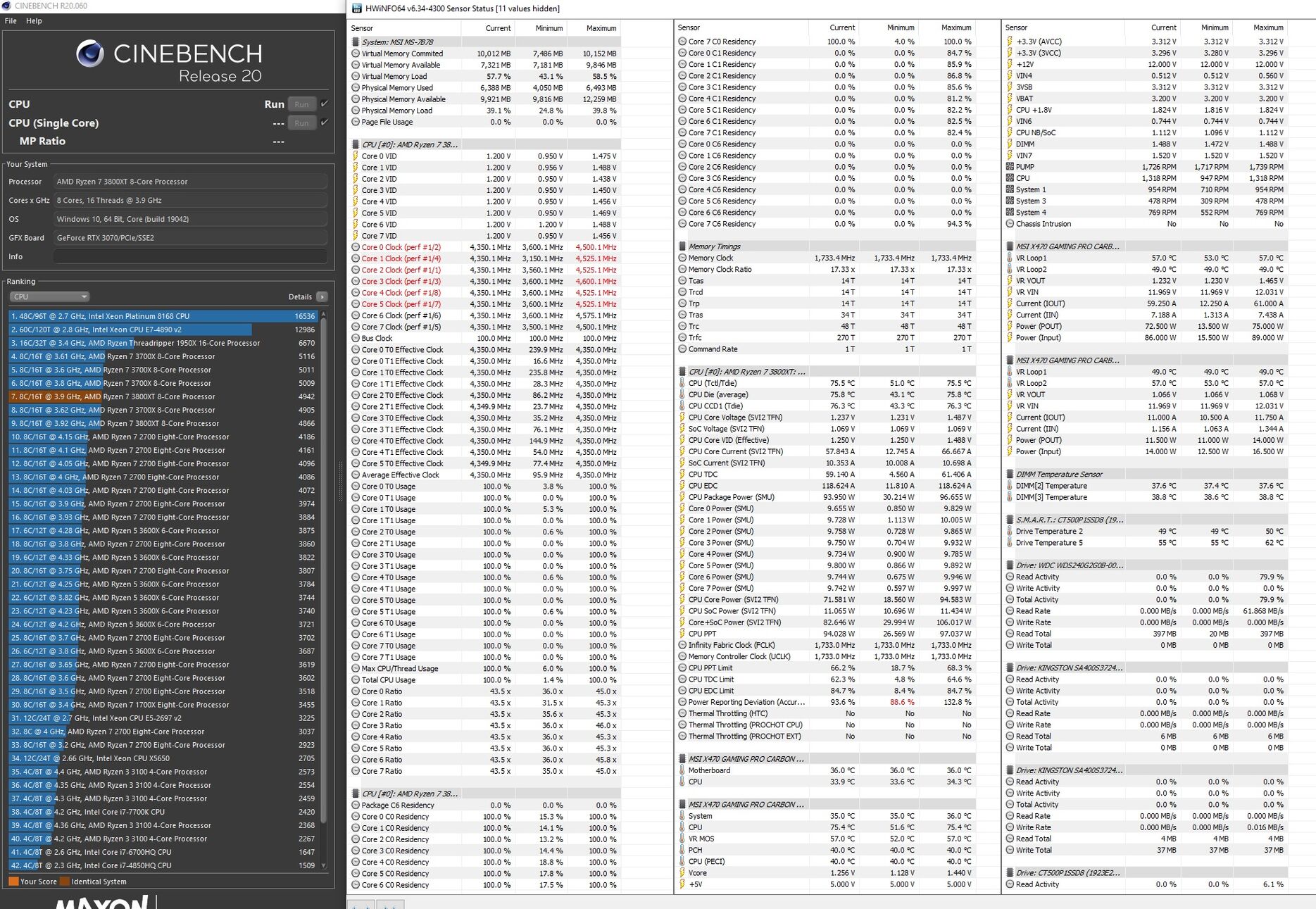This screenshot has height=909, width=1316.
Task: Click the Info field under Your System
Action: (x=191, y=257)
